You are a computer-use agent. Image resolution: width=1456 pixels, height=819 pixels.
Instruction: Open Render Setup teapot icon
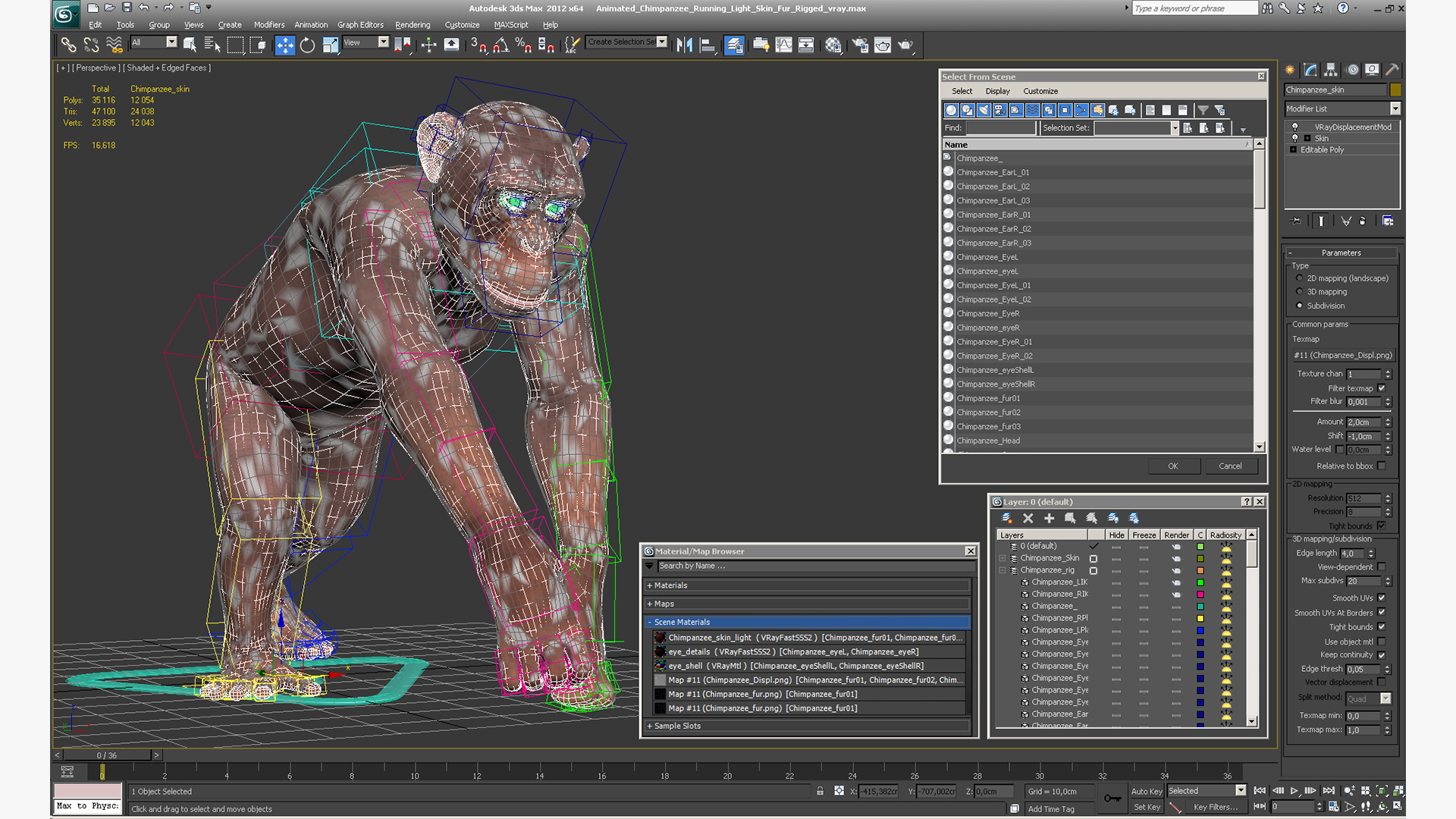coord(860,45)
